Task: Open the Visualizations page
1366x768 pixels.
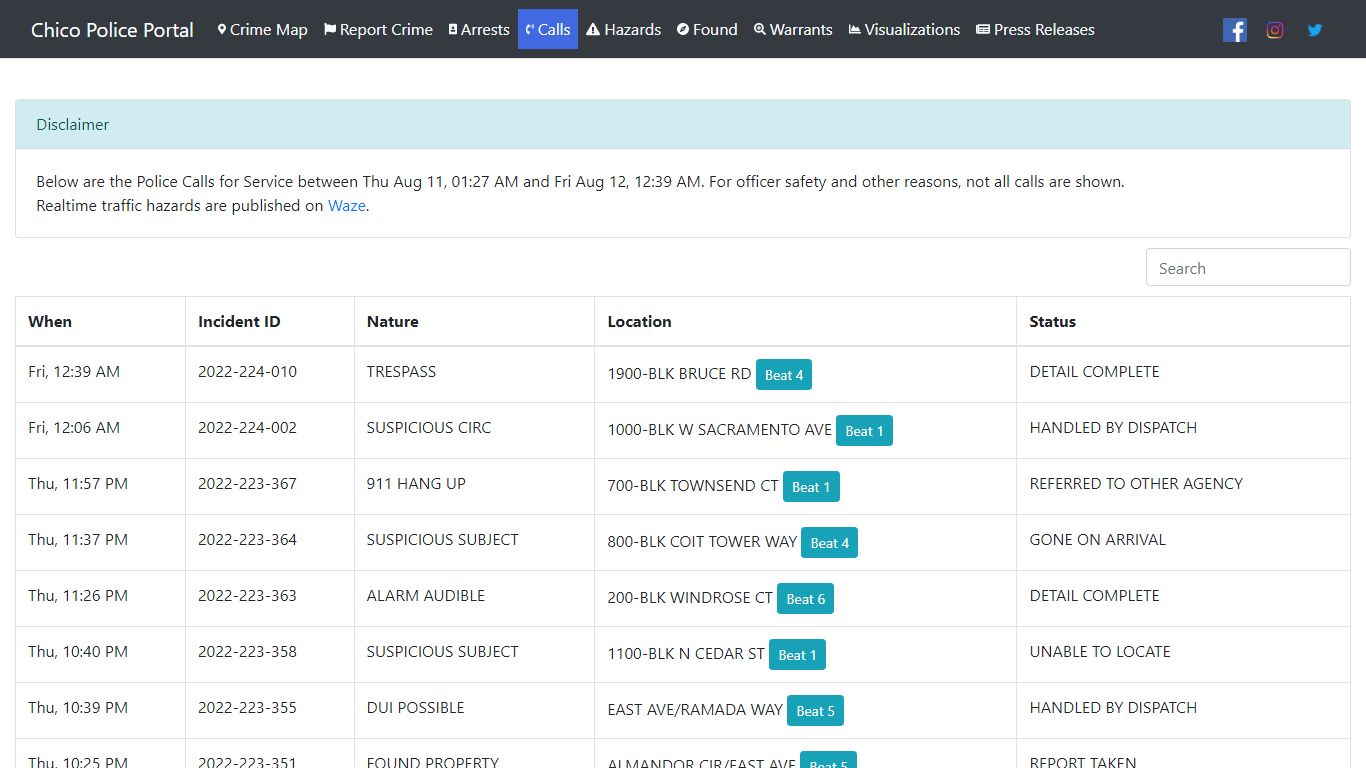Action: click(x=904, y=30)
